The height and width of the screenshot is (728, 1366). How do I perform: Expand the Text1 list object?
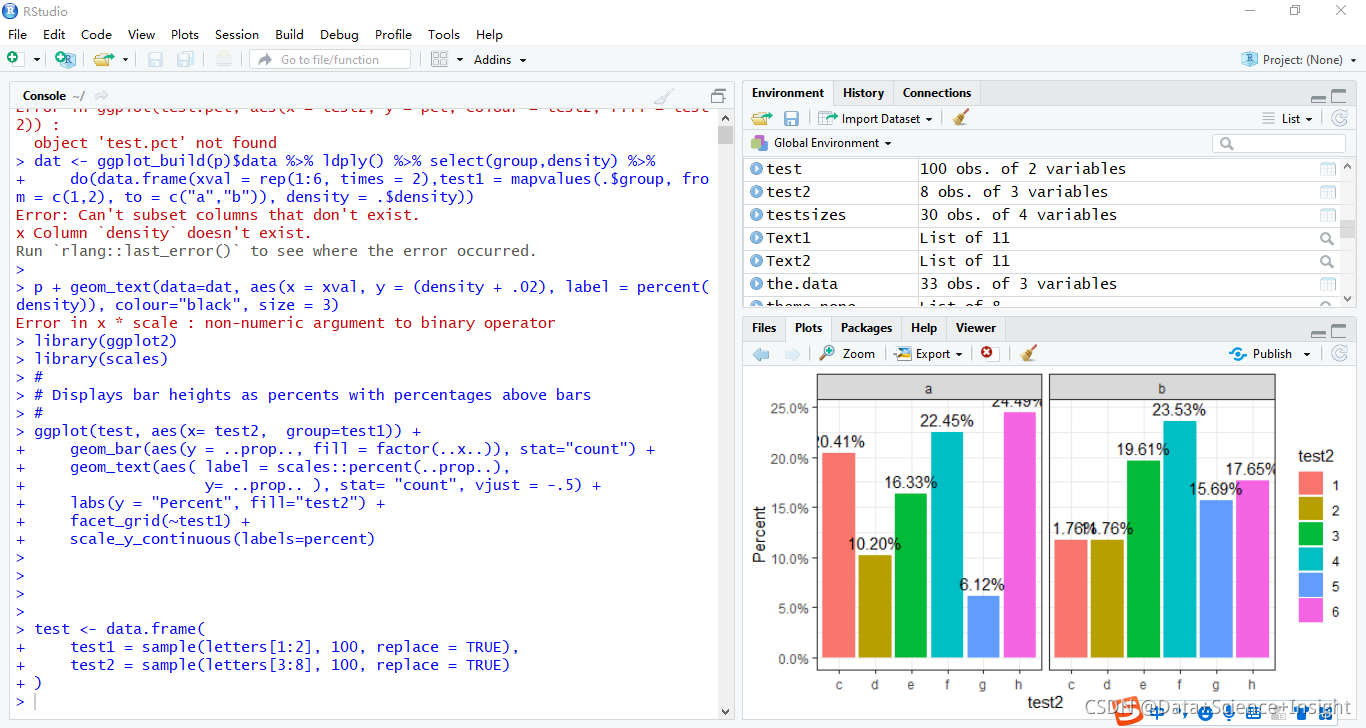click(757, 238)
